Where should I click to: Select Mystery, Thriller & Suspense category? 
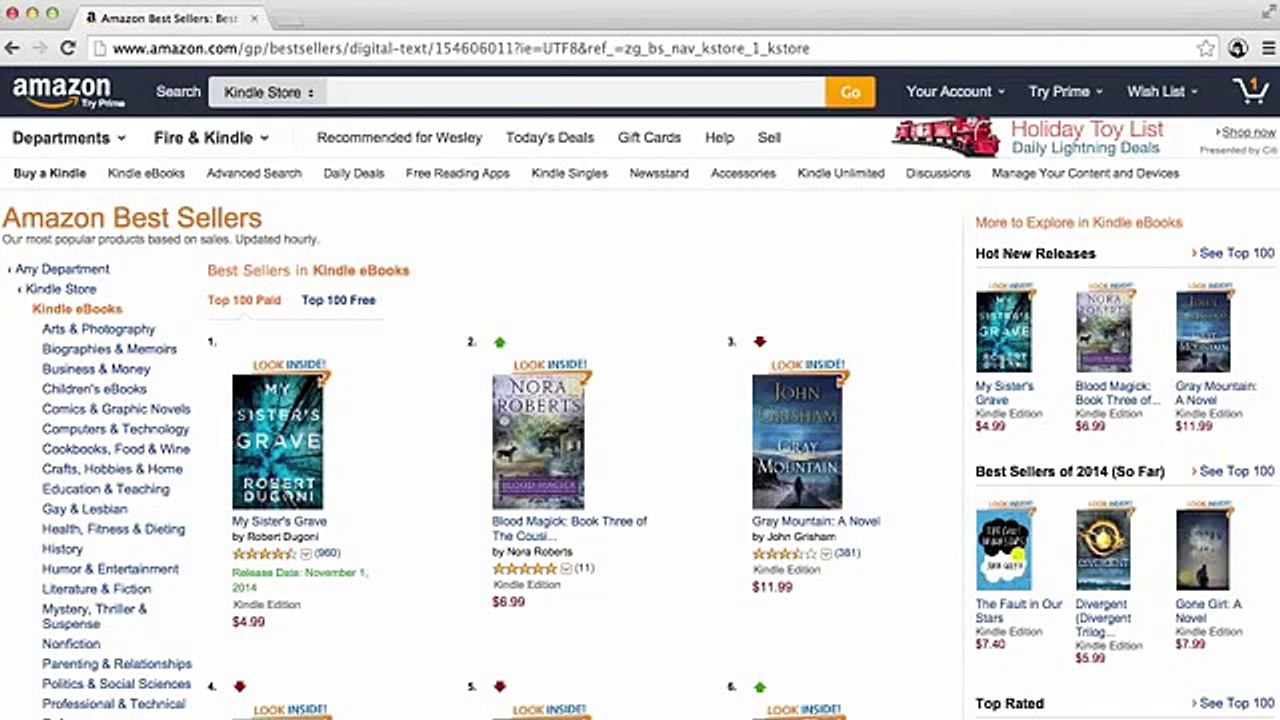click(94, 616)
